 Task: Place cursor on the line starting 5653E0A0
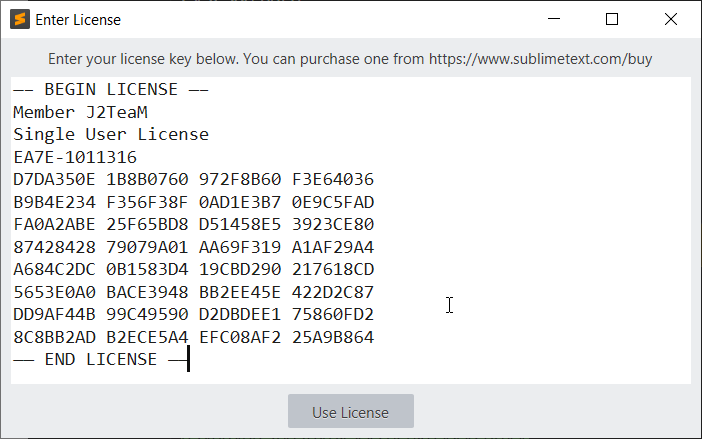click(x=193, y=292)
